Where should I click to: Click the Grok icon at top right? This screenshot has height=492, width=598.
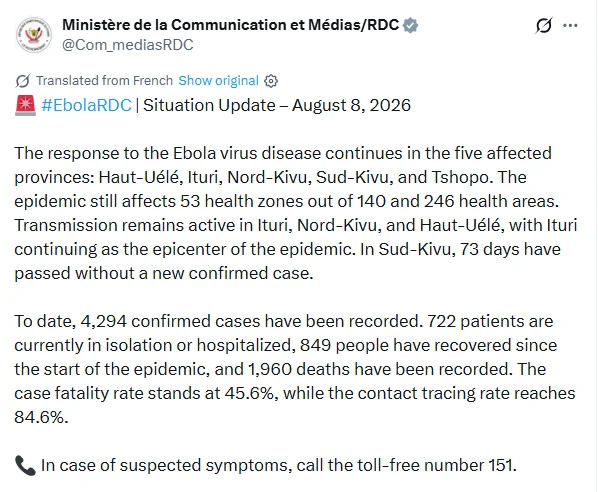click(543, 26)
